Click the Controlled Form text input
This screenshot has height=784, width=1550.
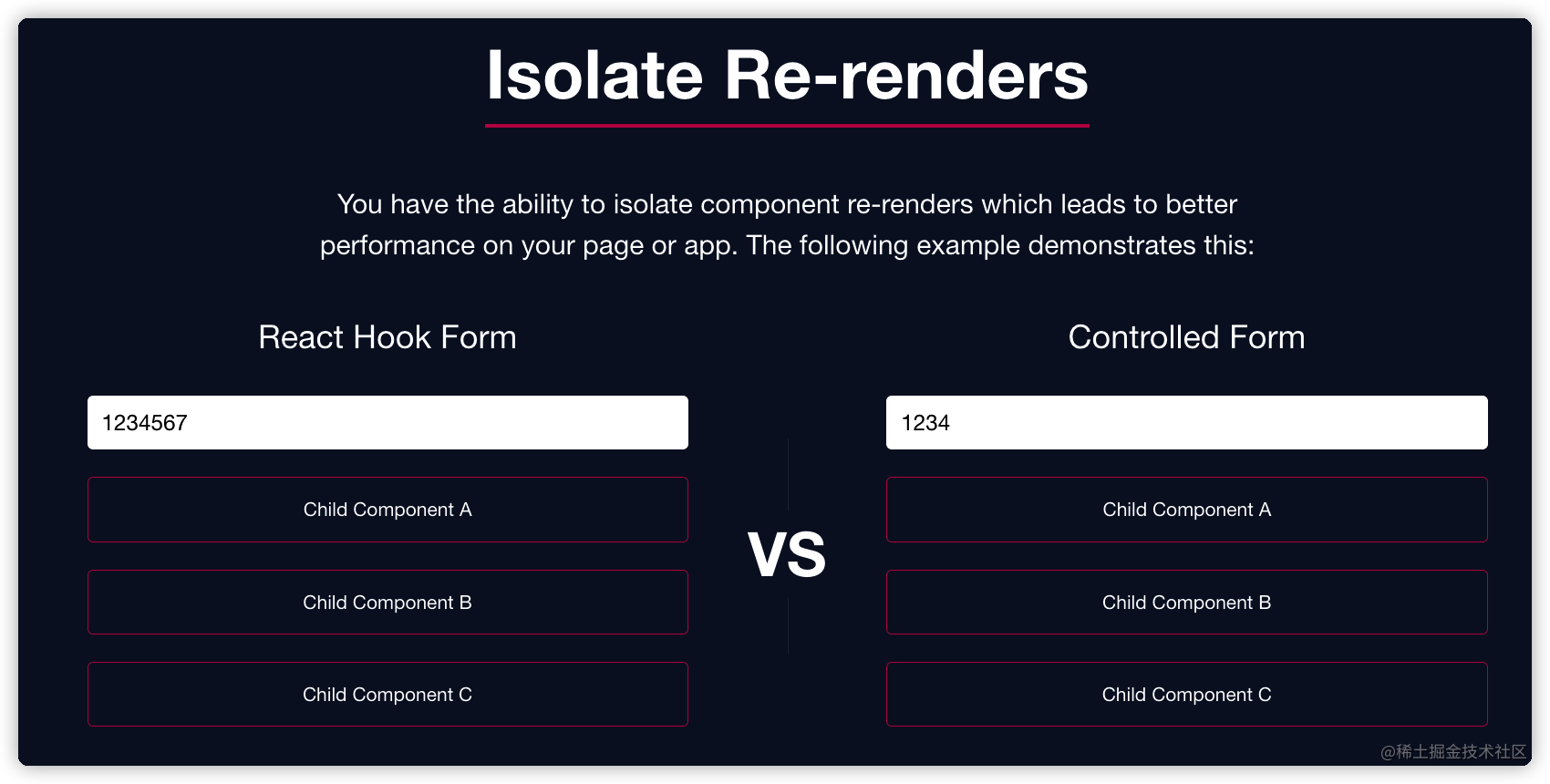point(1185,422)
